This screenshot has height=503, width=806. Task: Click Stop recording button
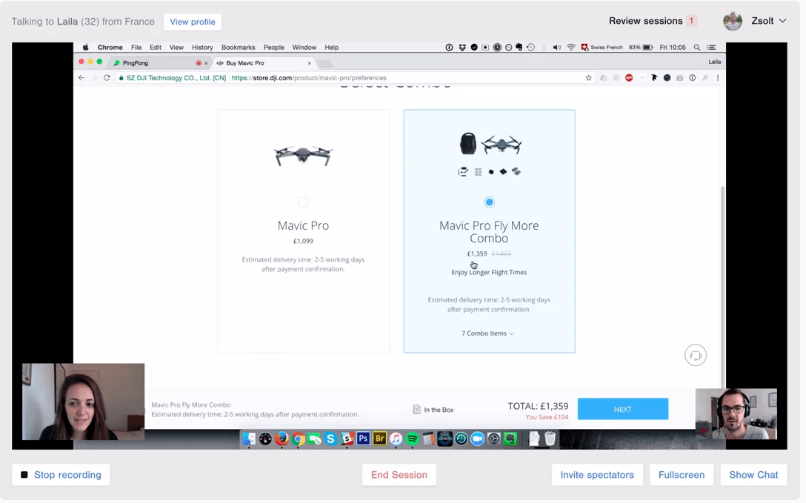click(x=61, y=475)
